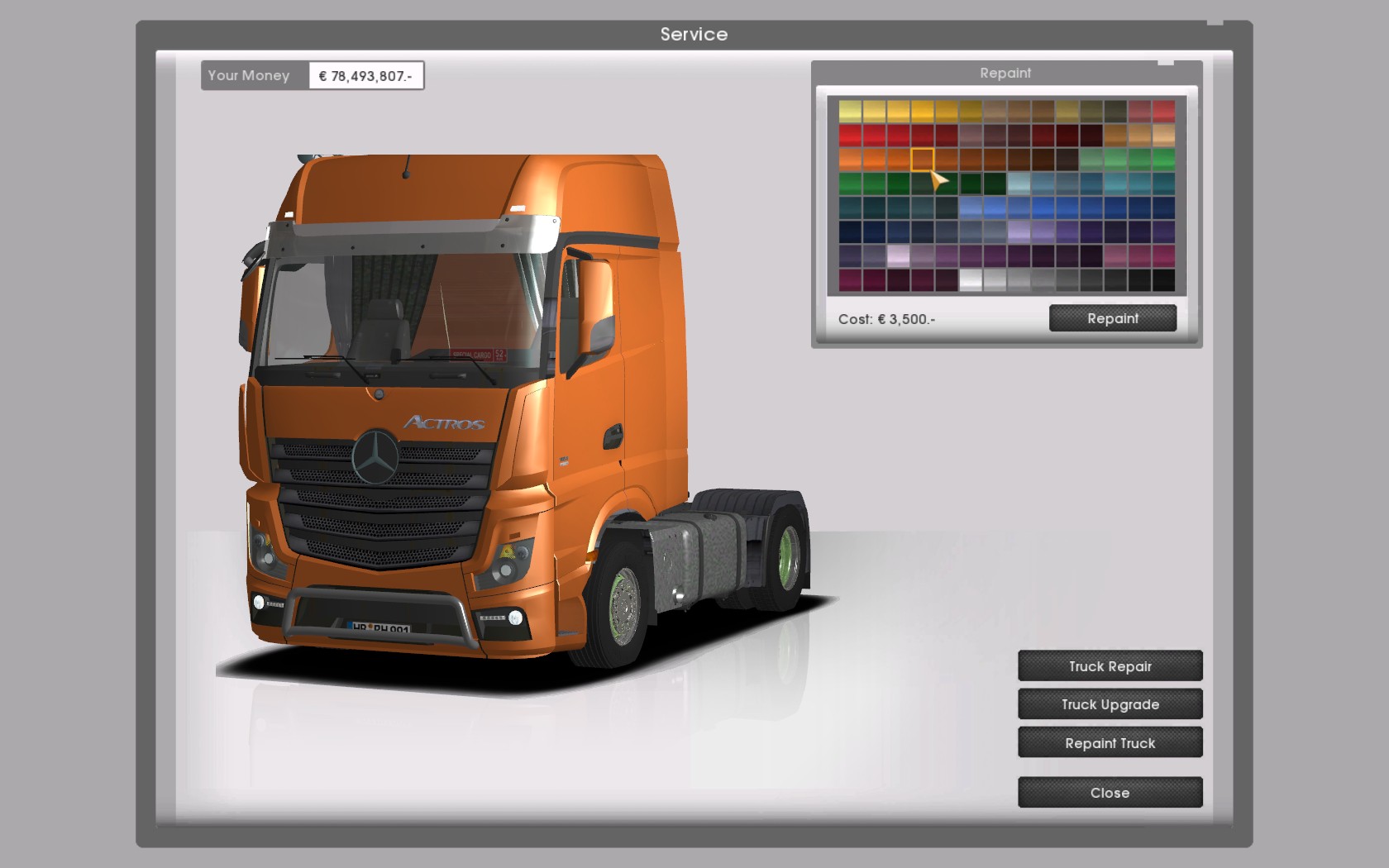Pick the bright red swatch starting the second row
Viewport: 1389px width, 868px height.
[x=850, y=135]
